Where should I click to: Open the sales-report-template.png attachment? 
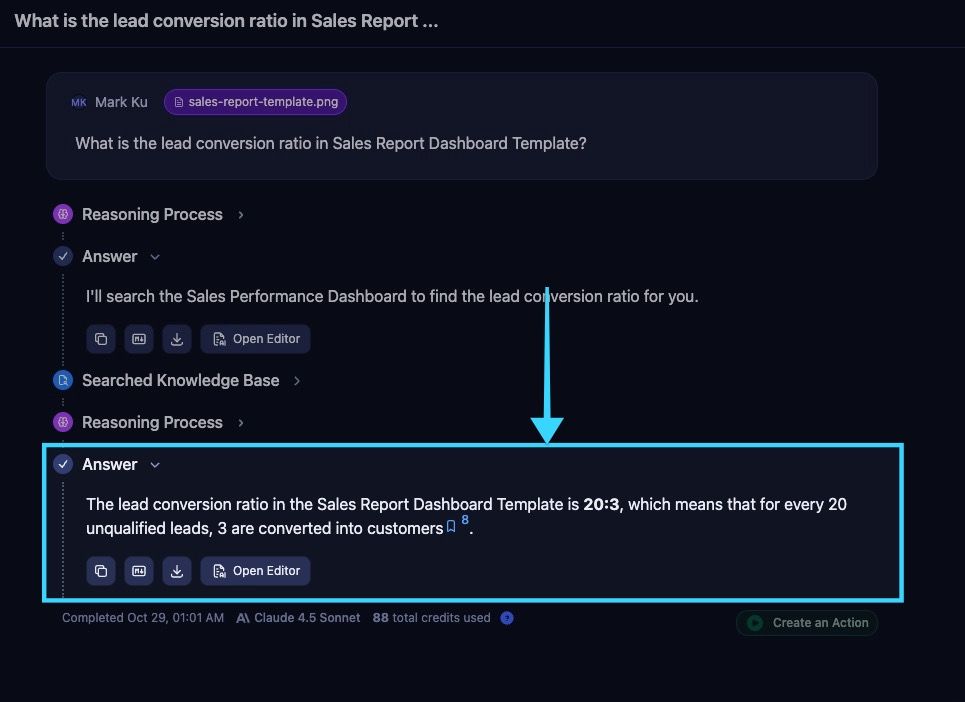click(x=256, y=102)
